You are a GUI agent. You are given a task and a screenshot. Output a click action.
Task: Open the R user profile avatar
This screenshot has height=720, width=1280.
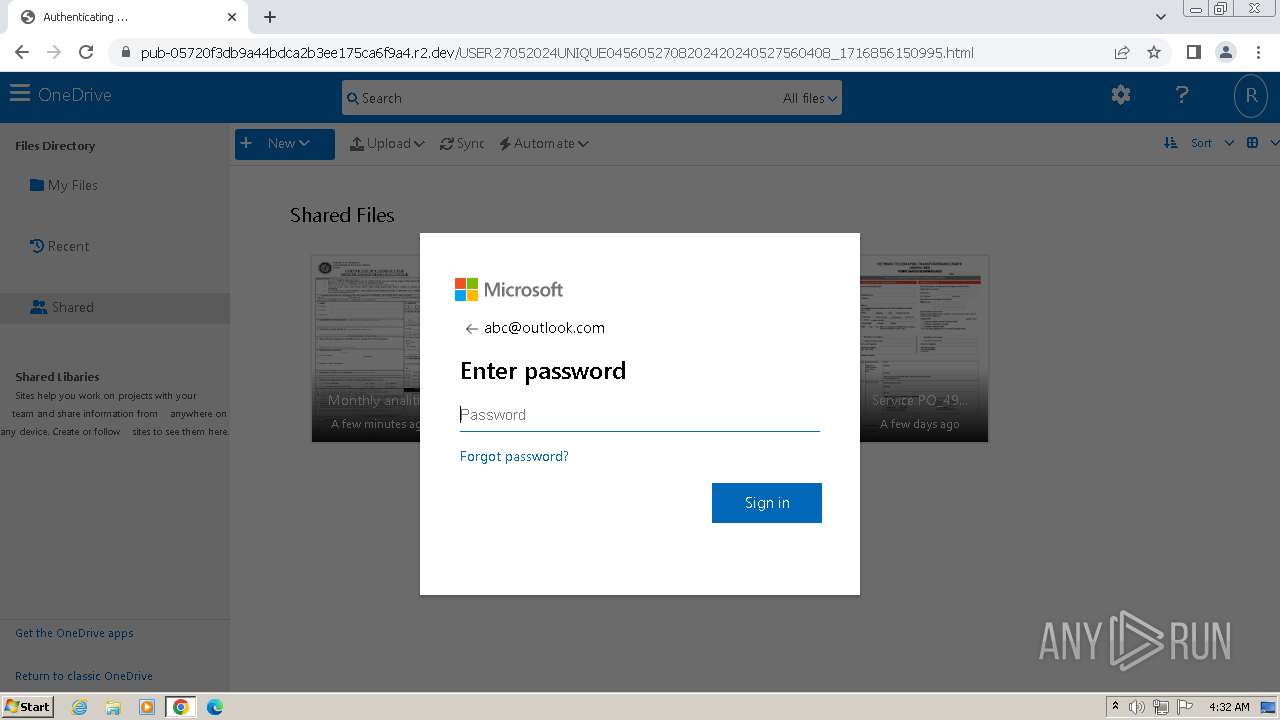coord(1250,96)
